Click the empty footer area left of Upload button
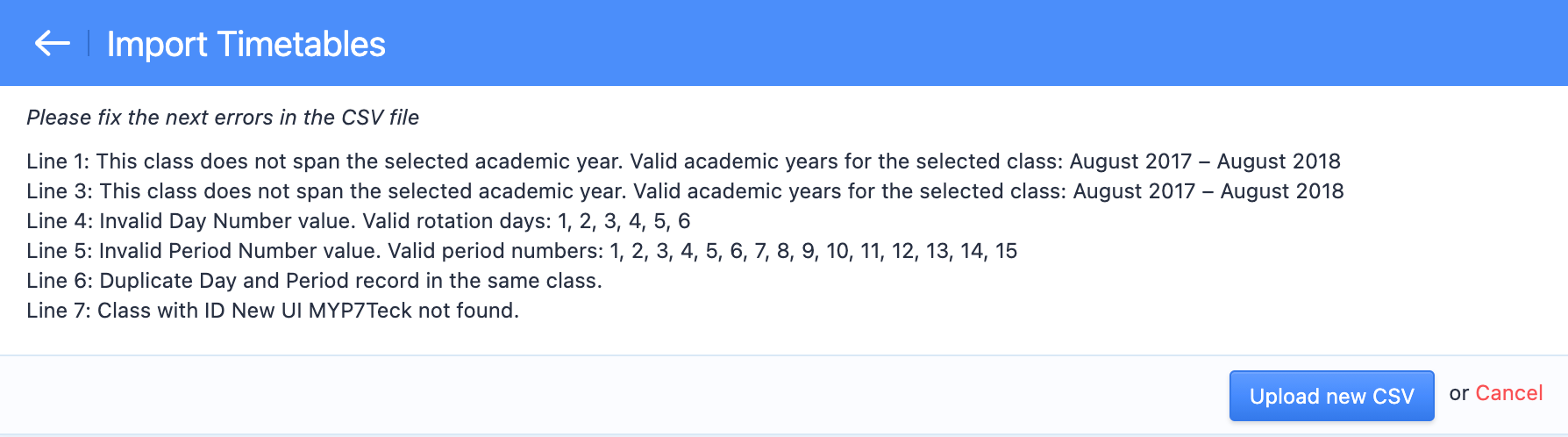 click(614, 395)
